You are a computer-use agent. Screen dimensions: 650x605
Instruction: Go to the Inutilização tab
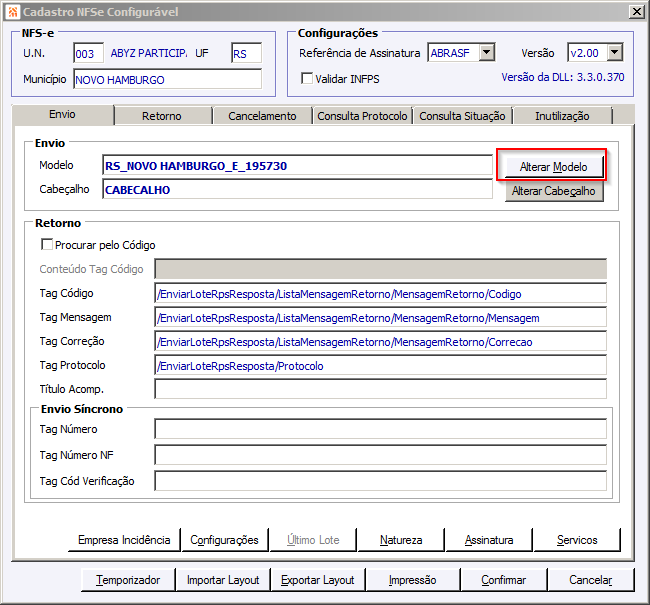tap(562, 116)
